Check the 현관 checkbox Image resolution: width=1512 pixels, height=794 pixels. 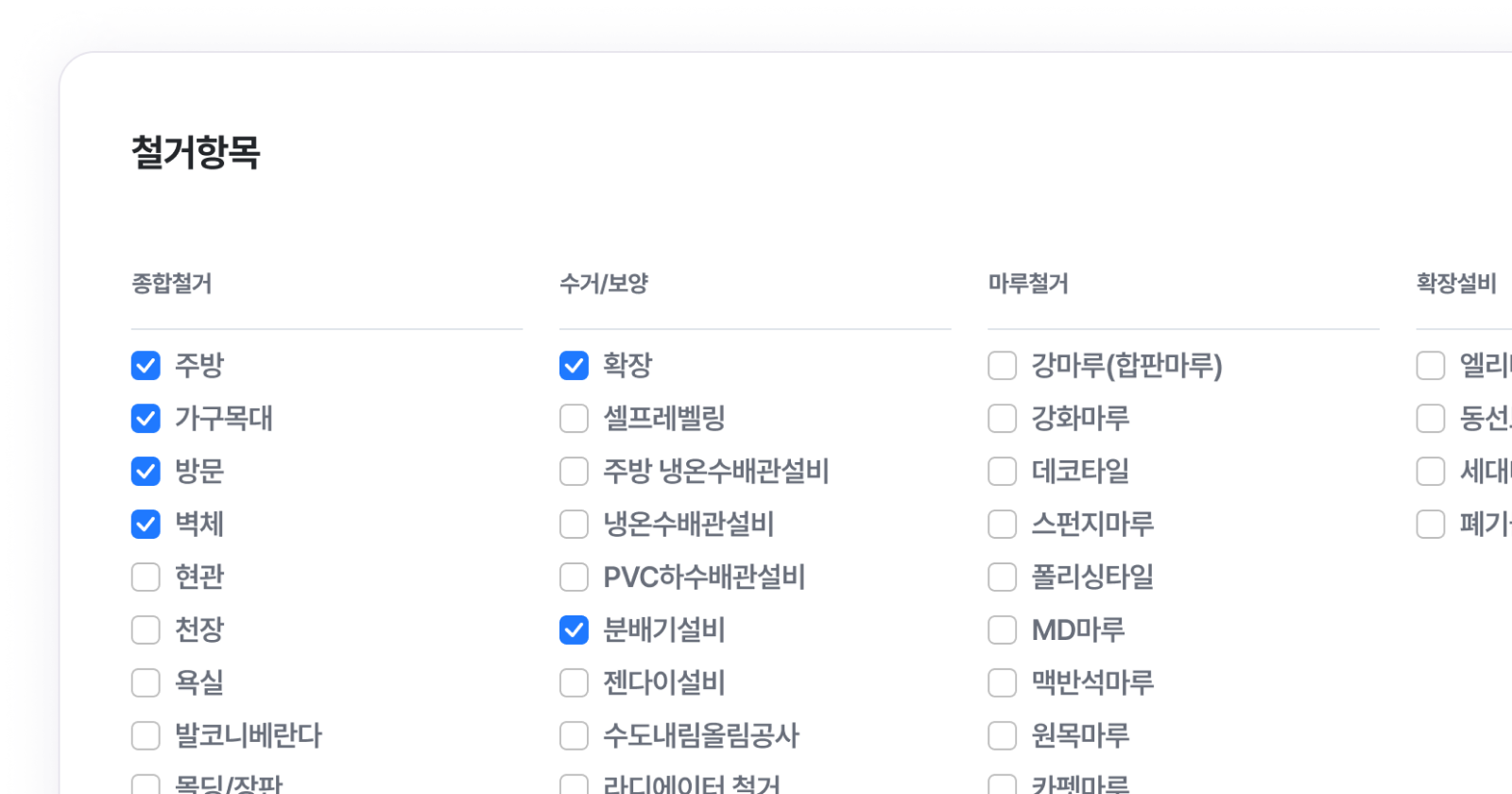(146, 578)
